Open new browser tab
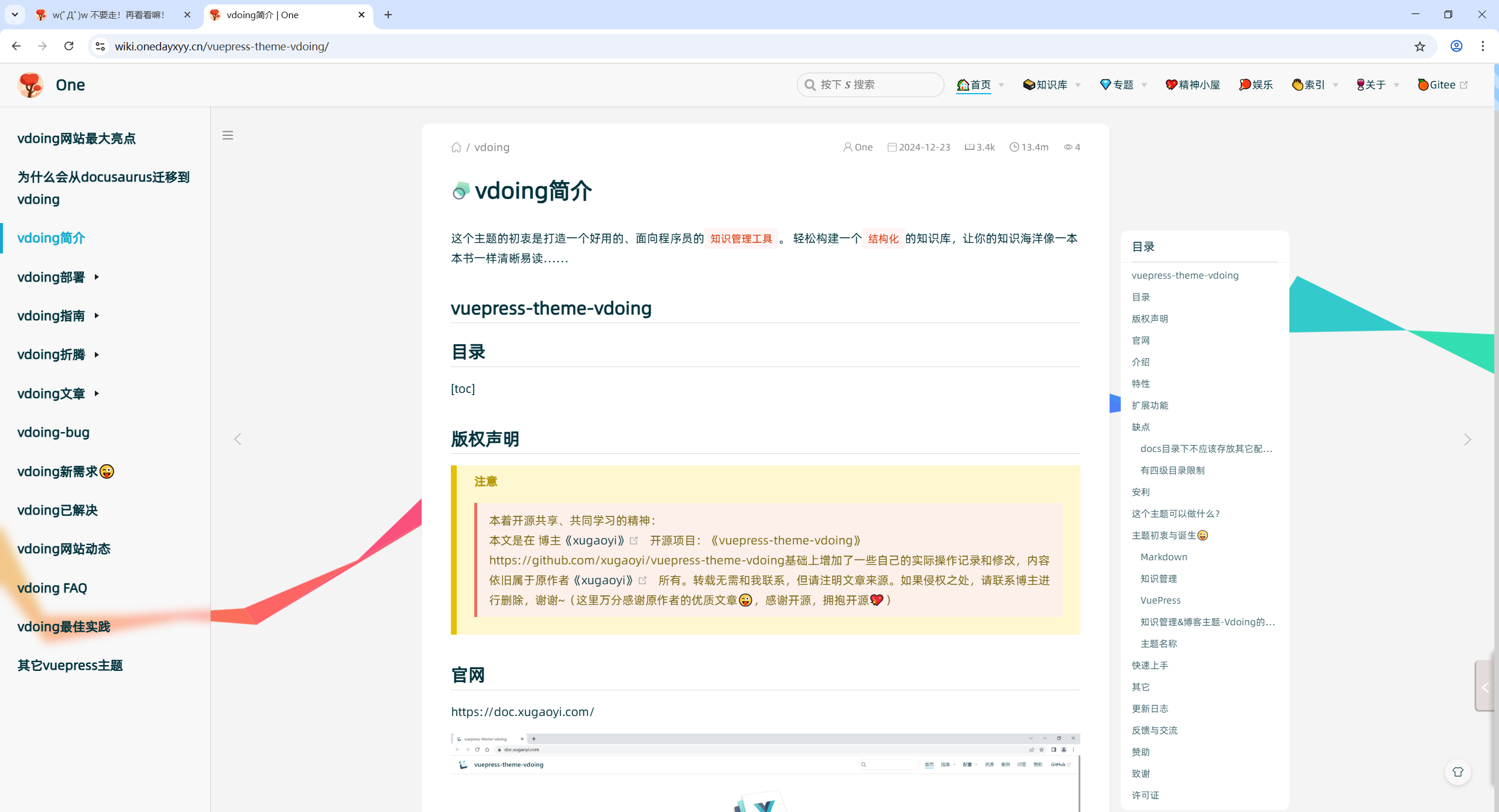This screenshot has width=1499, height=812. tap(388, 15)
